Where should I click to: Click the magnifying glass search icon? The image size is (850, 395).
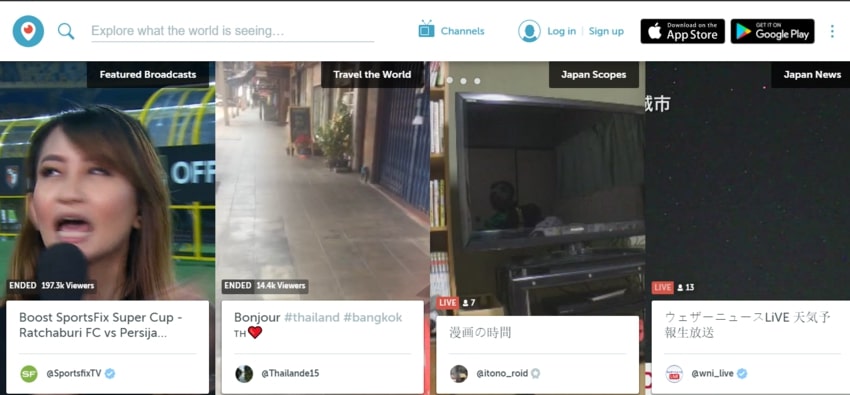pos(66,31)
